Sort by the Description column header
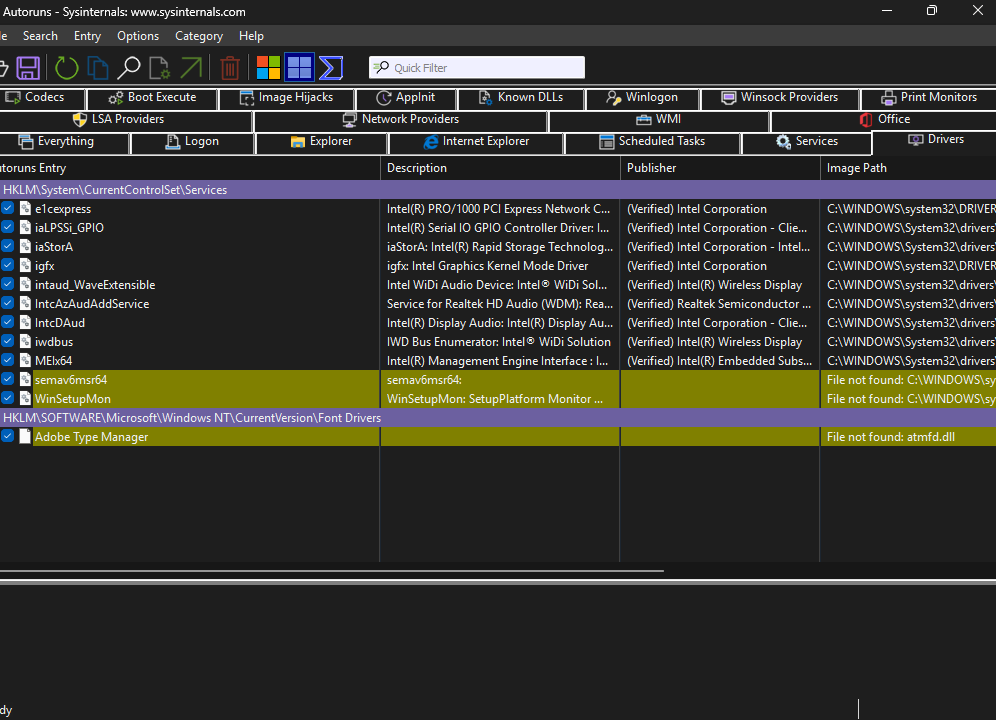This screenshot has width=996, height=720. tap(500, 168)
